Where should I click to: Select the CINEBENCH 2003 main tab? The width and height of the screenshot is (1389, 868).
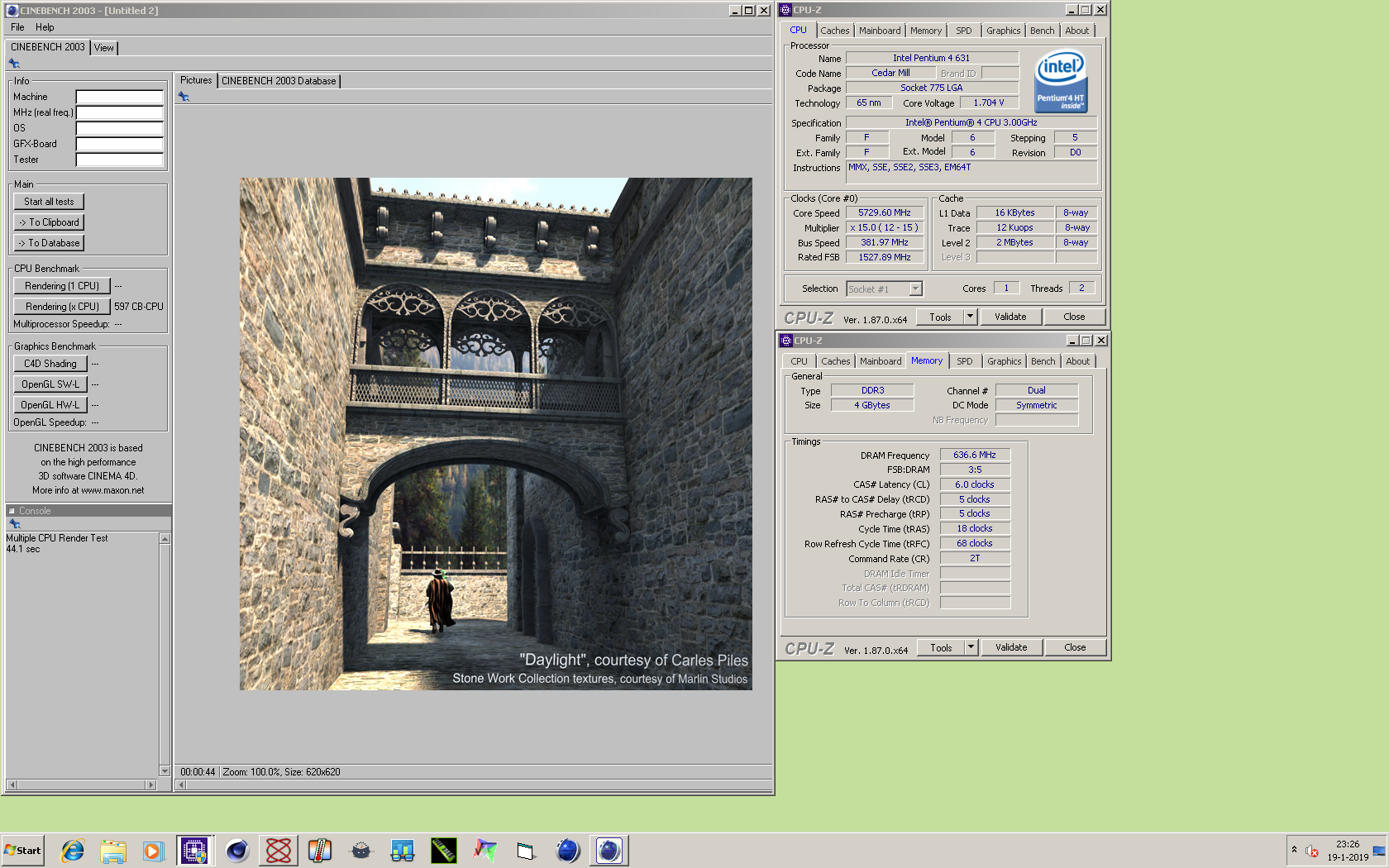[x=48, y=47]
